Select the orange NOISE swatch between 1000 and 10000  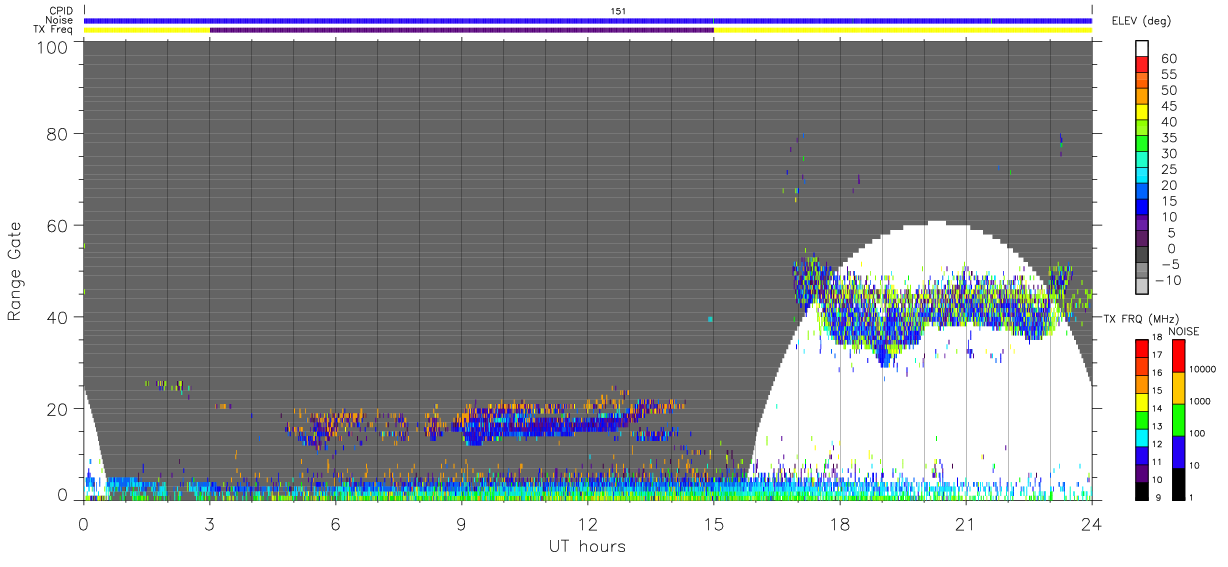tap(1178, 387)
